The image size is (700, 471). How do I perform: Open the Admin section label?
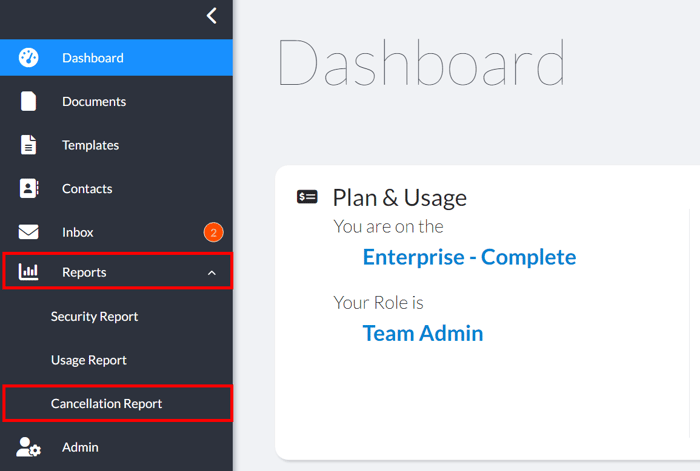(80, 447)
